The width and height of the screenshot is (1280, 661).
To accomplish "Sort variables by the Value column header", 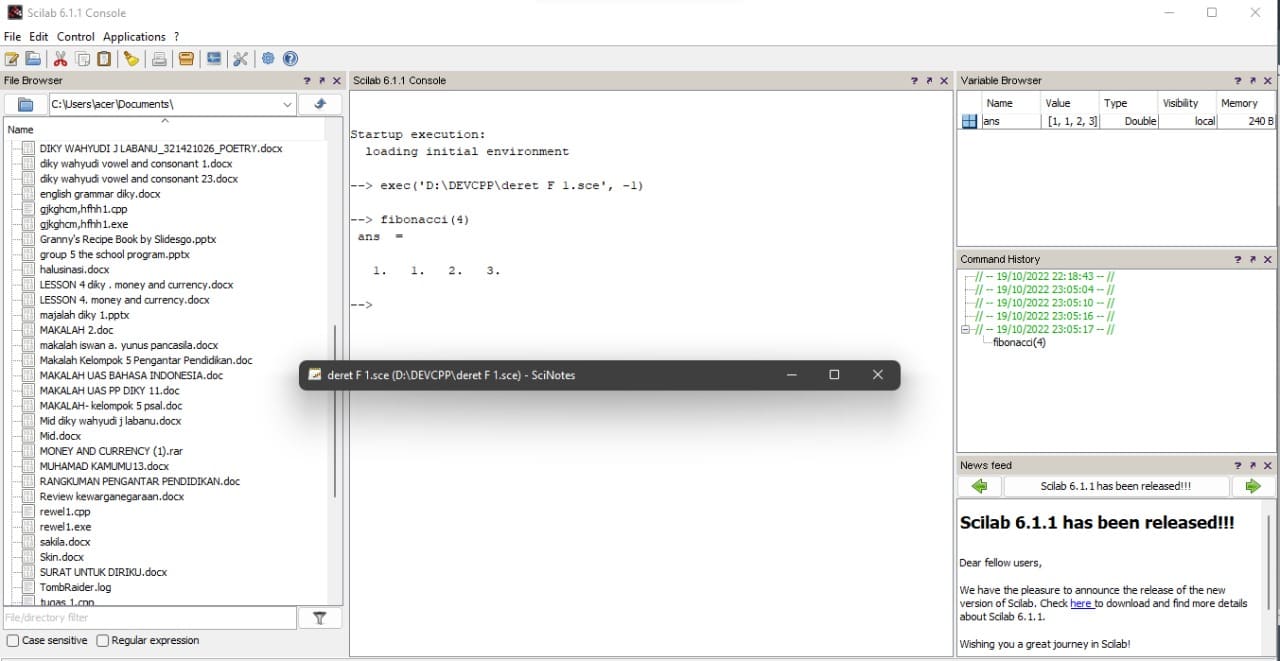I will [x=1057, y=103].
